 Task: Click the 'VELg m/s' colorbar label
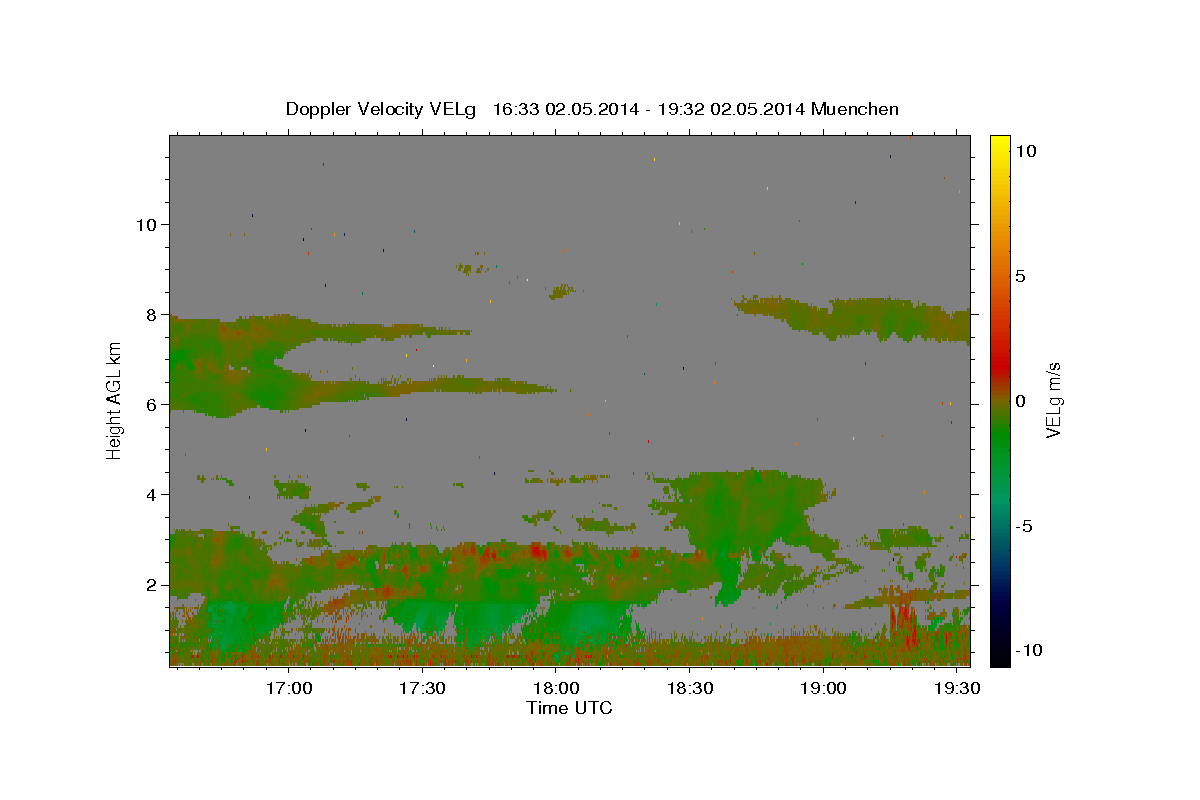point(1053,400)
